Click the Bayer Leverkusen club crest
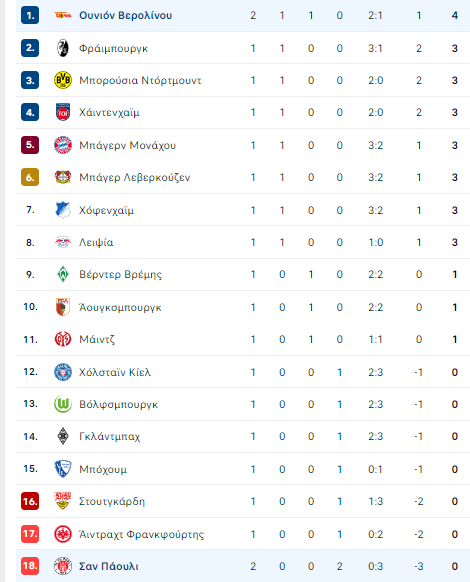The image size is (470, 582). point(63,177)
